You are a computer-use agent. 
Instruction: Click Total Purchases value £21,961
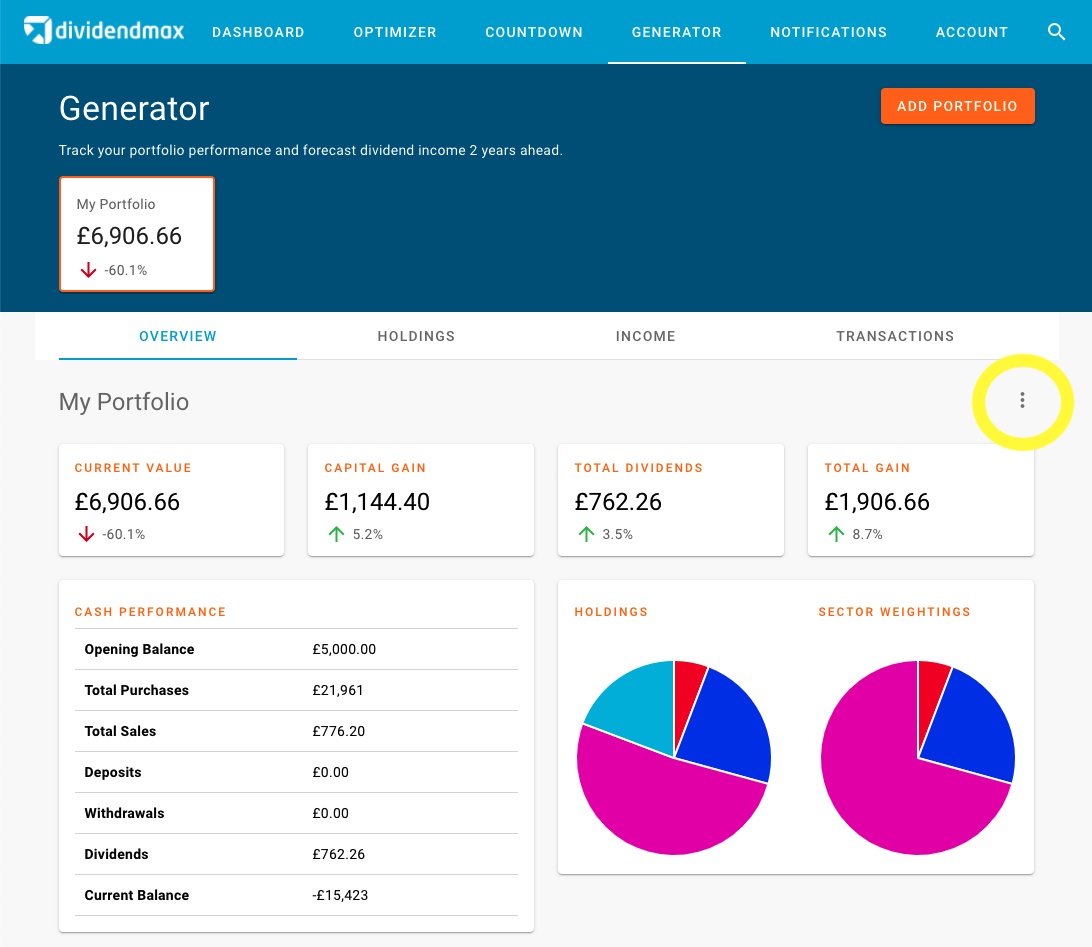(338, 690)
